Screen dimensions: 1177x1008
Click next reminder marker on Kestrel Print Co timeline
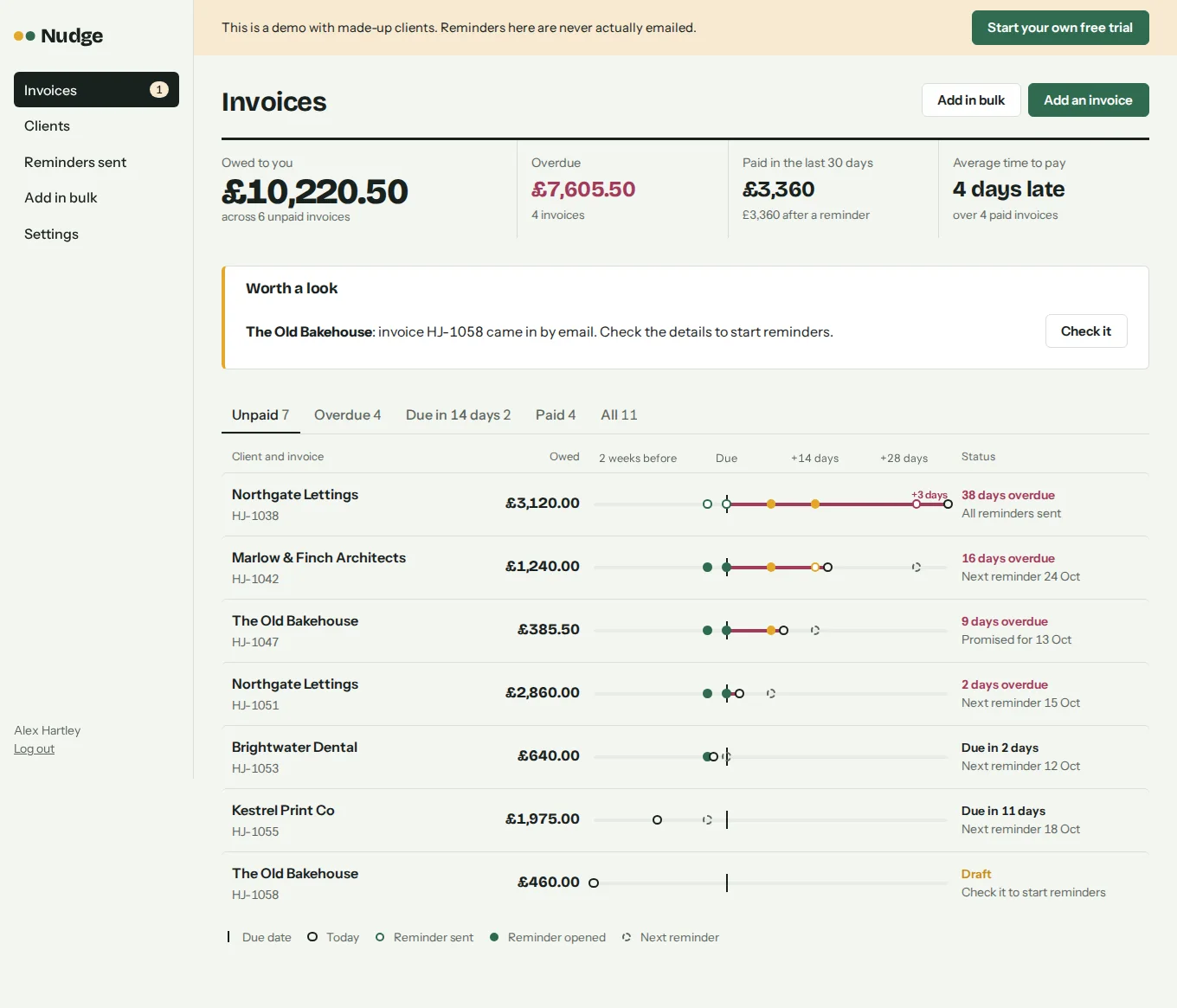[707, 820]
